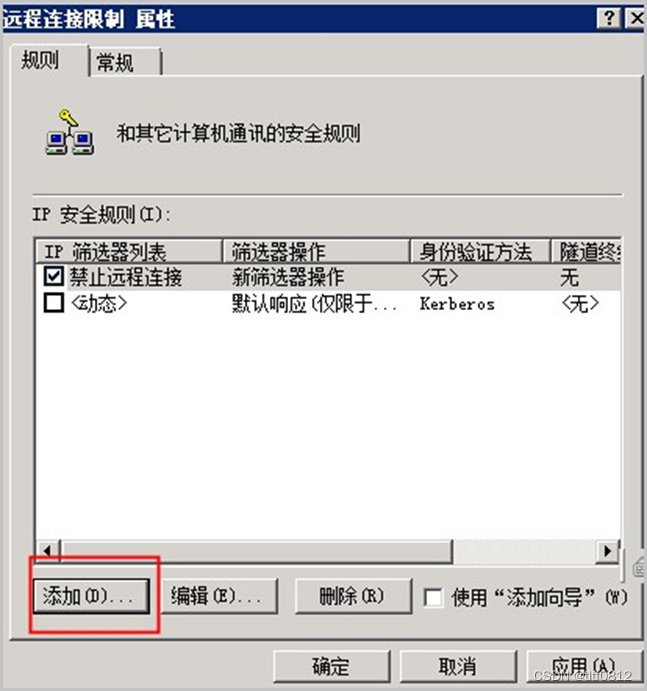
Task: Switch to the 常规 tab
Action: [x=124, y=62]
